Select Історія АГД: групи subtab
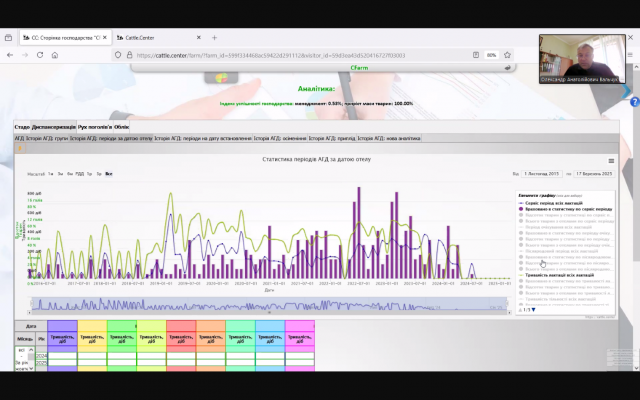Screen dimensions: 640x400 (47, 138)
